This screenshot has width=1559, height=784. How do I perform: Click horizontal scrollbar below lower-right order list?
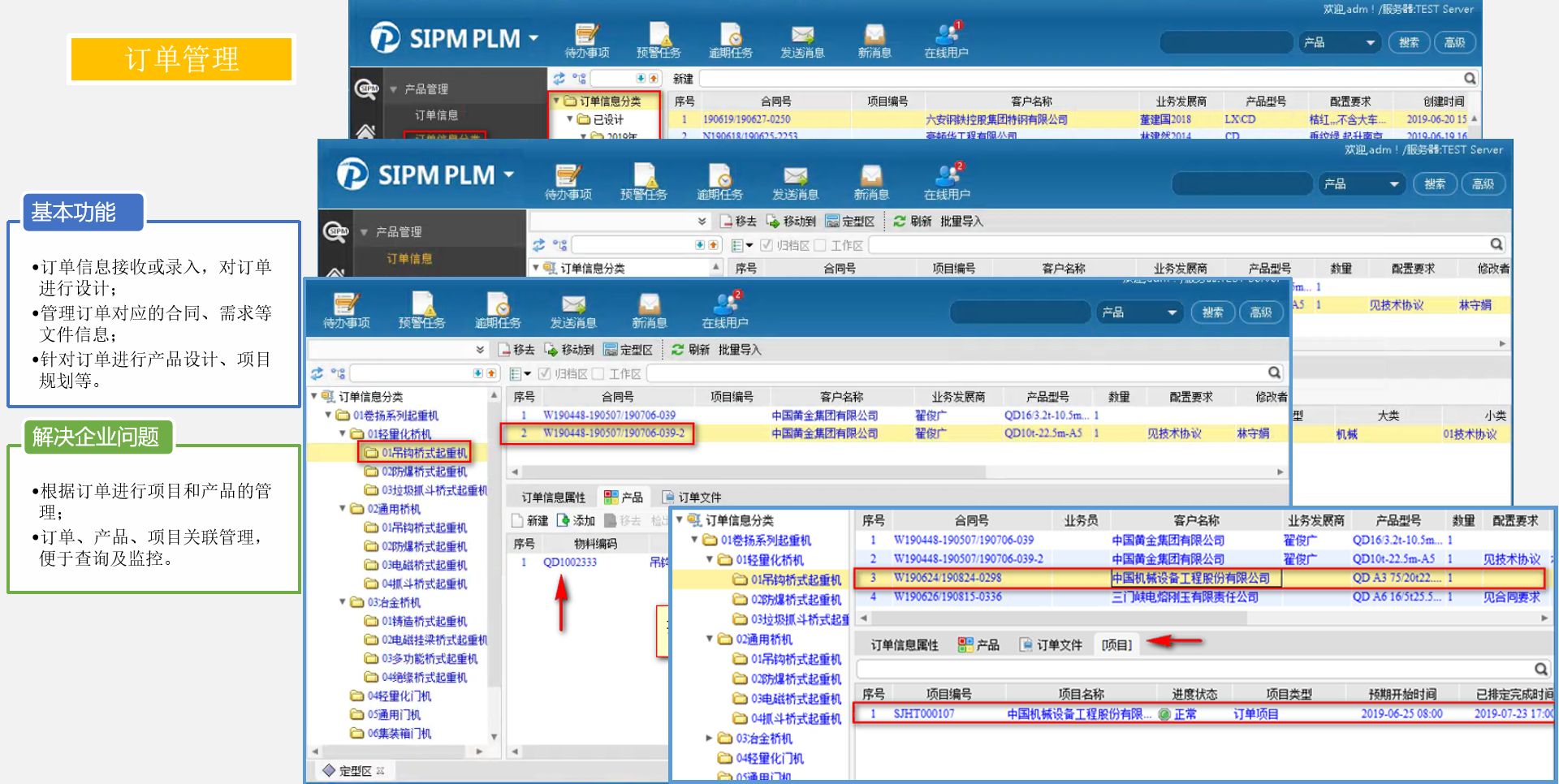click(x=1202, y=618)
